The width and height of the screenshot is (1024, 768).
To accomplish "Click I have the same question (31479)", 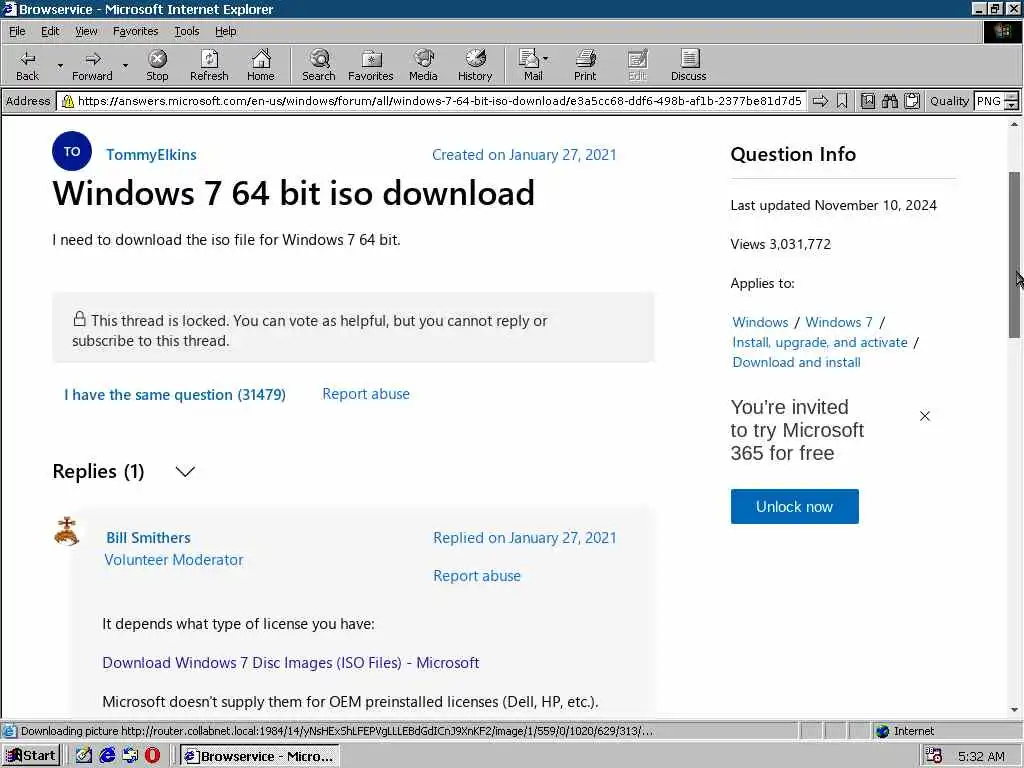I will click(174, 394).
